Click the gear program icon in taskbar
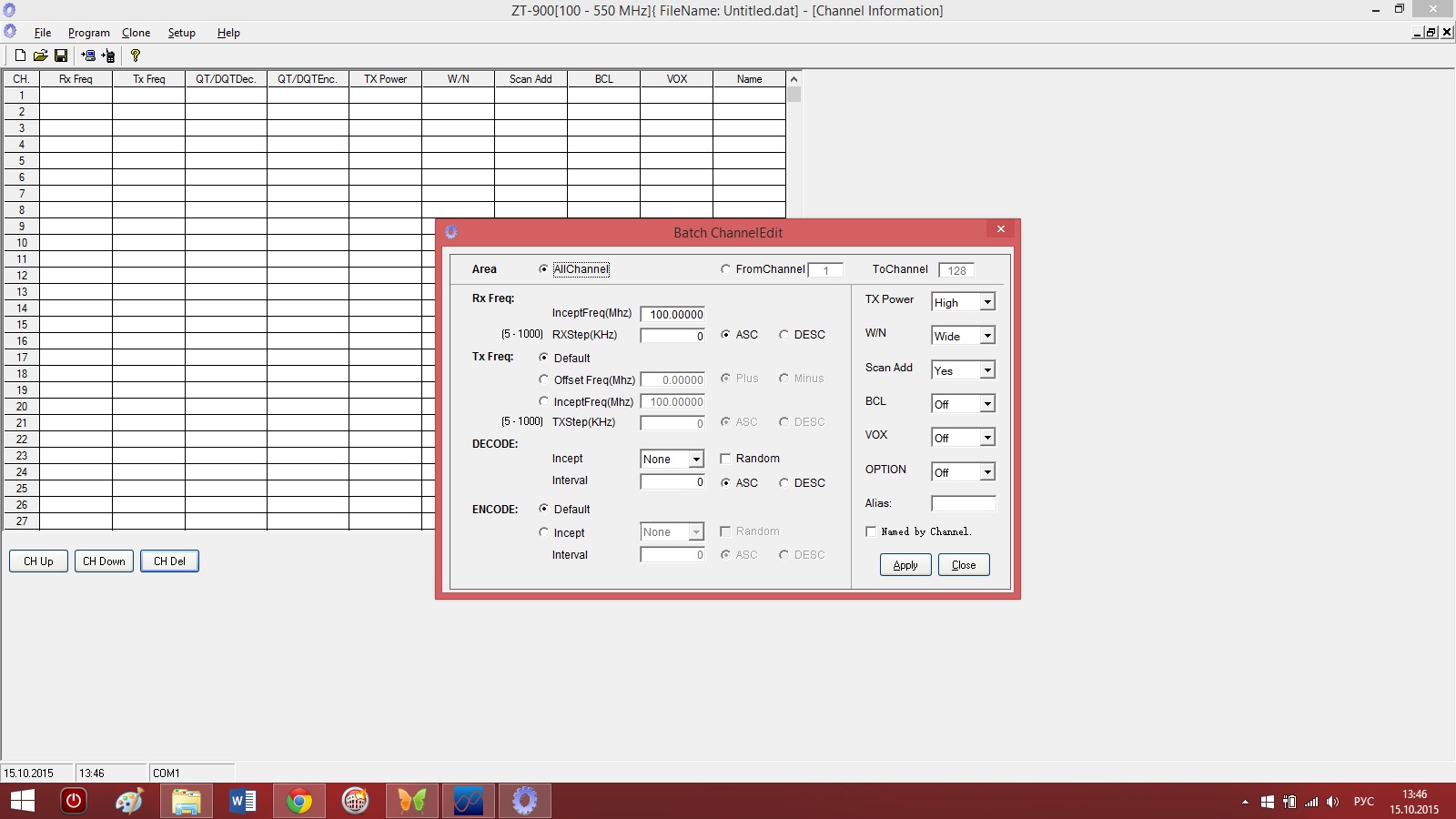Image resolution: width=1456 pixels, height=819 pixels. pyautogui.click(x=524, y=801)
